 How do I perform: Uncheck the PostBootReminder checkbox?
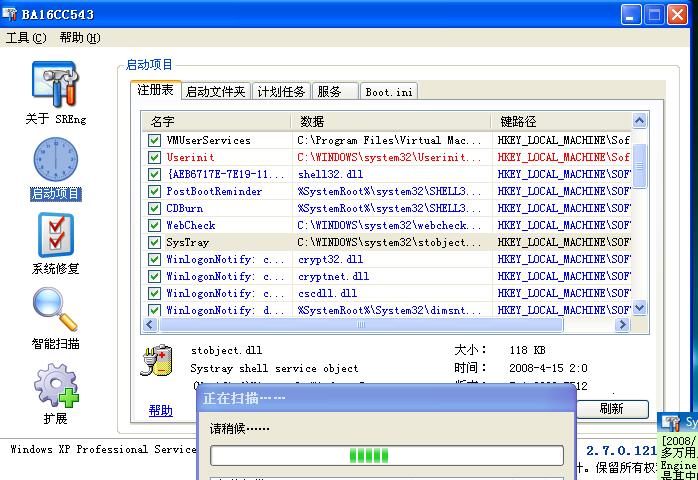point(154,191)
